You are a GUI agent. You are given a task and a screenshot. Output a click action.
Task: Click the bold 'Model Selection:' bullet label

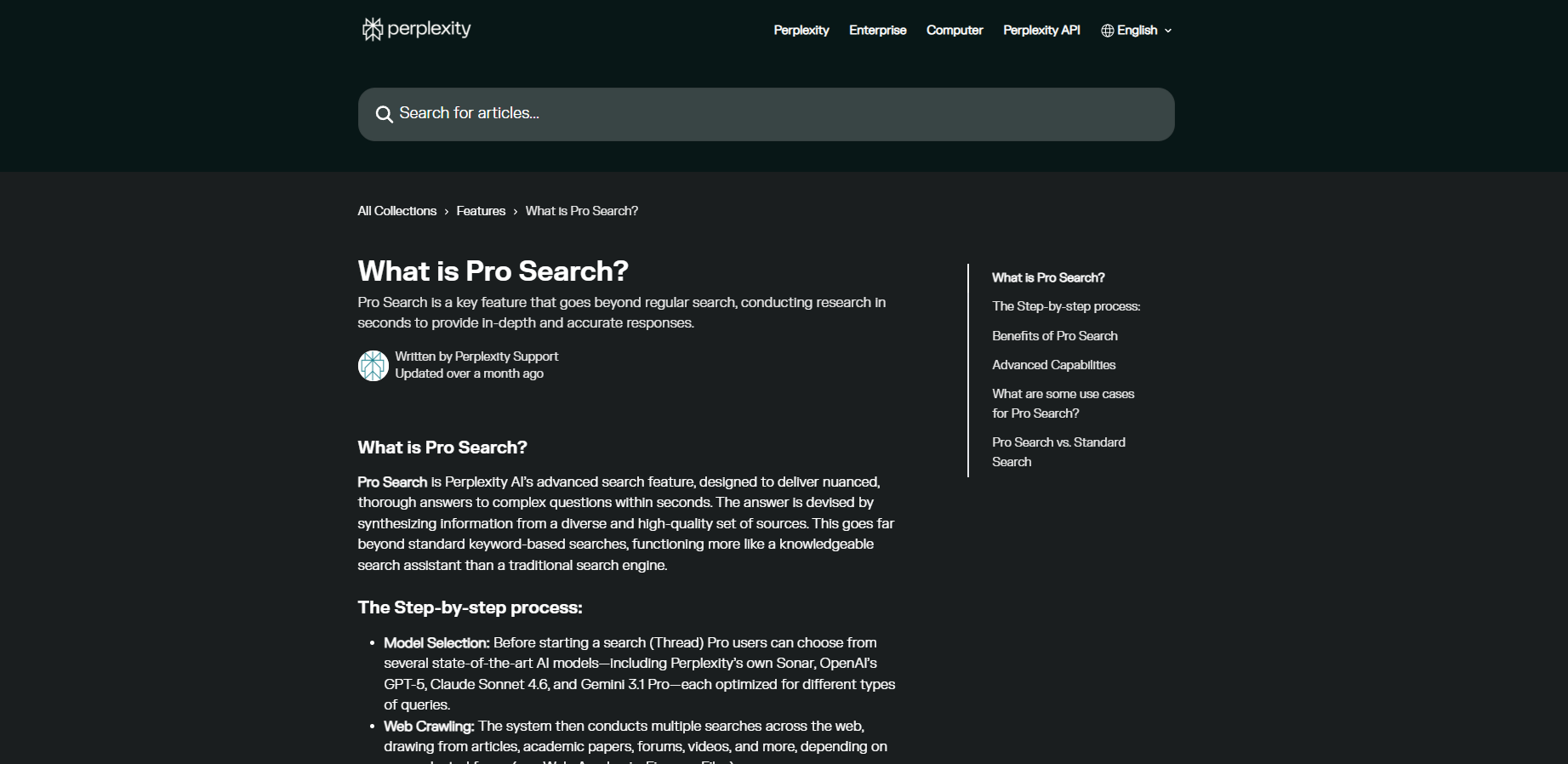[436, 642]
